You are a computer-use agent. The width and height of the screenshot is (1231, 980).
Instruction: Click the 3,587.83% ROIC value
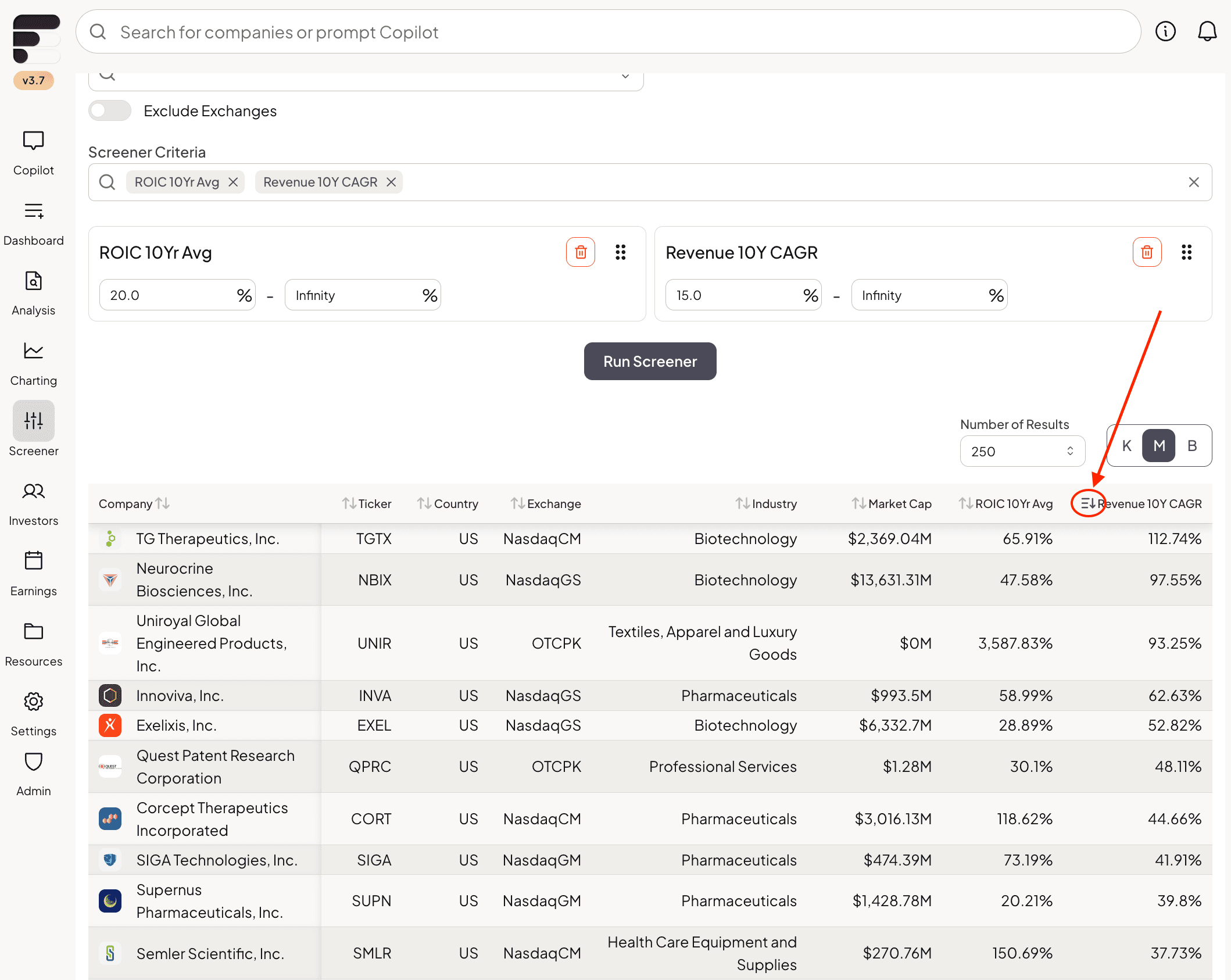pos(1015,643)
